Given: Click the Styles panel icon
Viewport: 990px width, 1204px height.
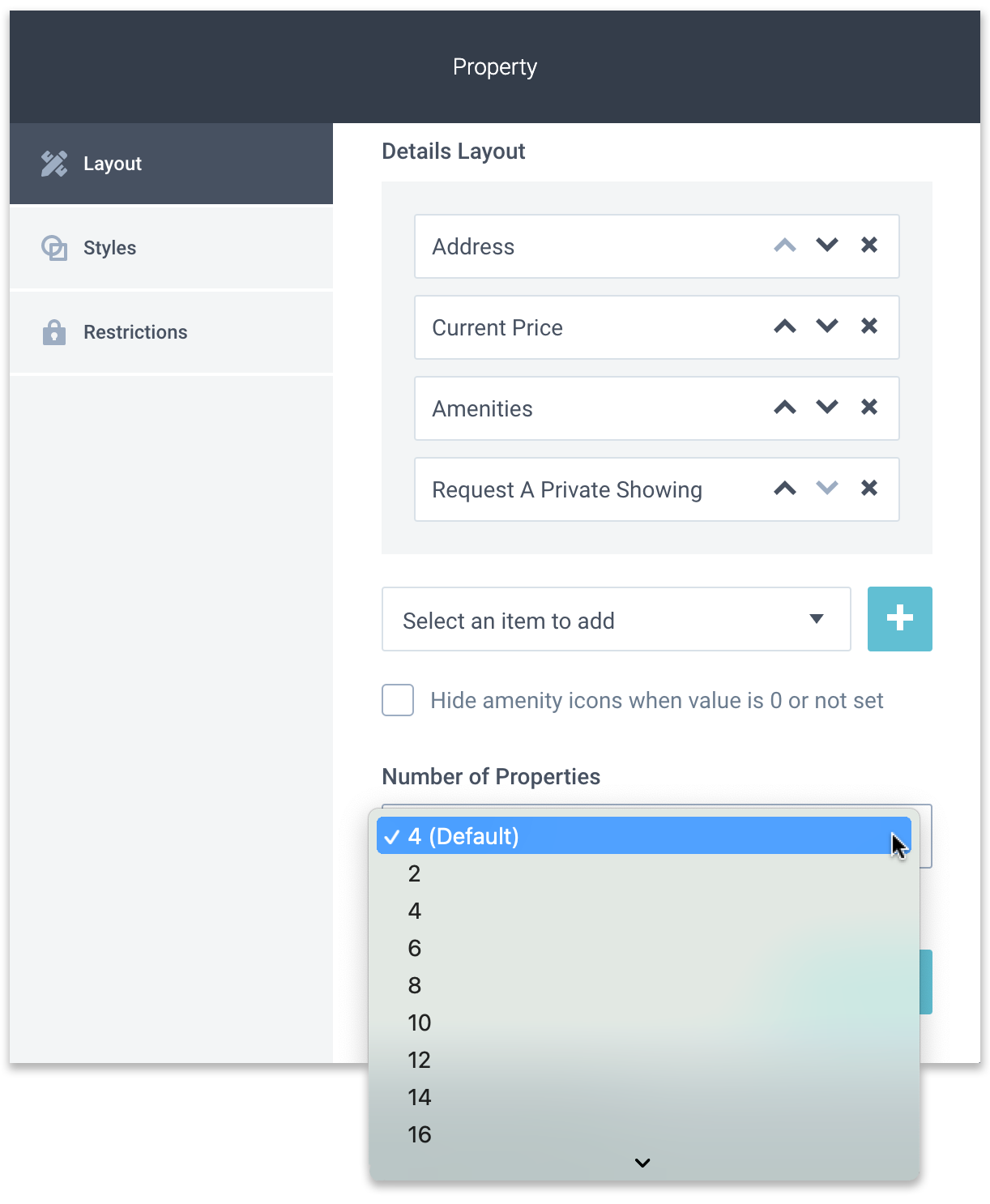Looking at the screenshot, I should pos(54,248).
